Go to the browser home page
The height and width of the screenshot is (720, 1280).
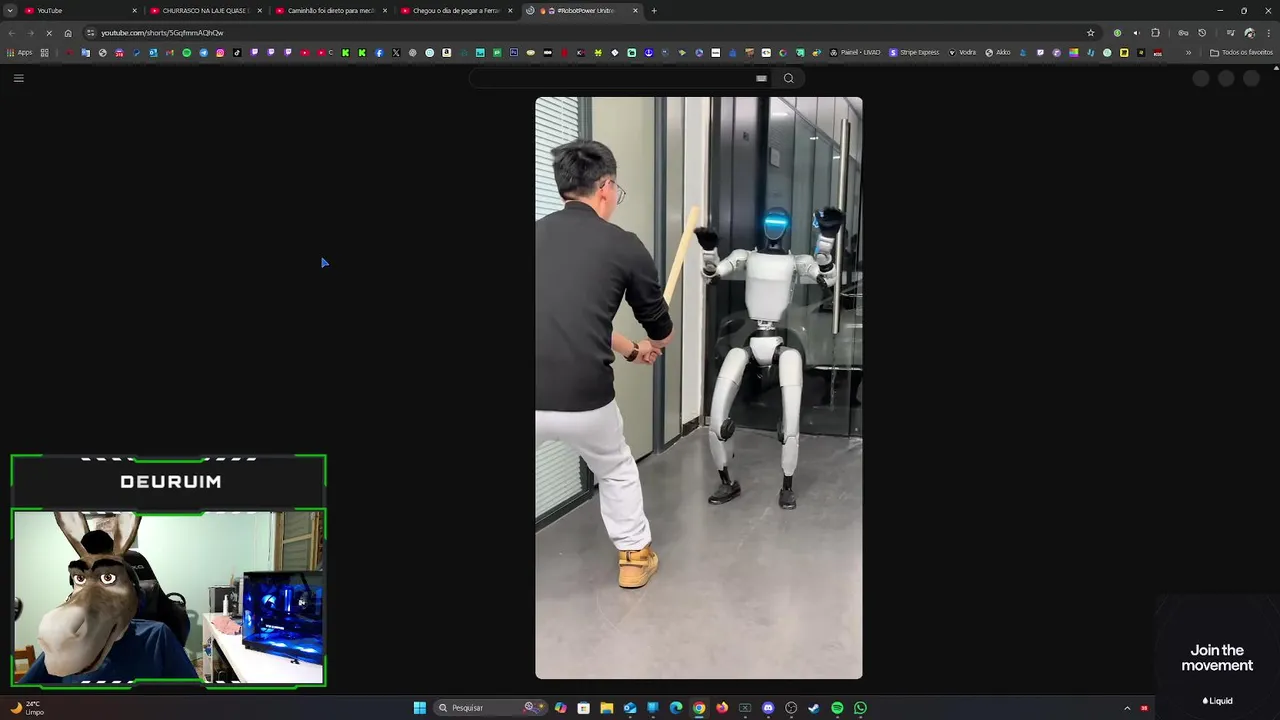click(68, 32)
